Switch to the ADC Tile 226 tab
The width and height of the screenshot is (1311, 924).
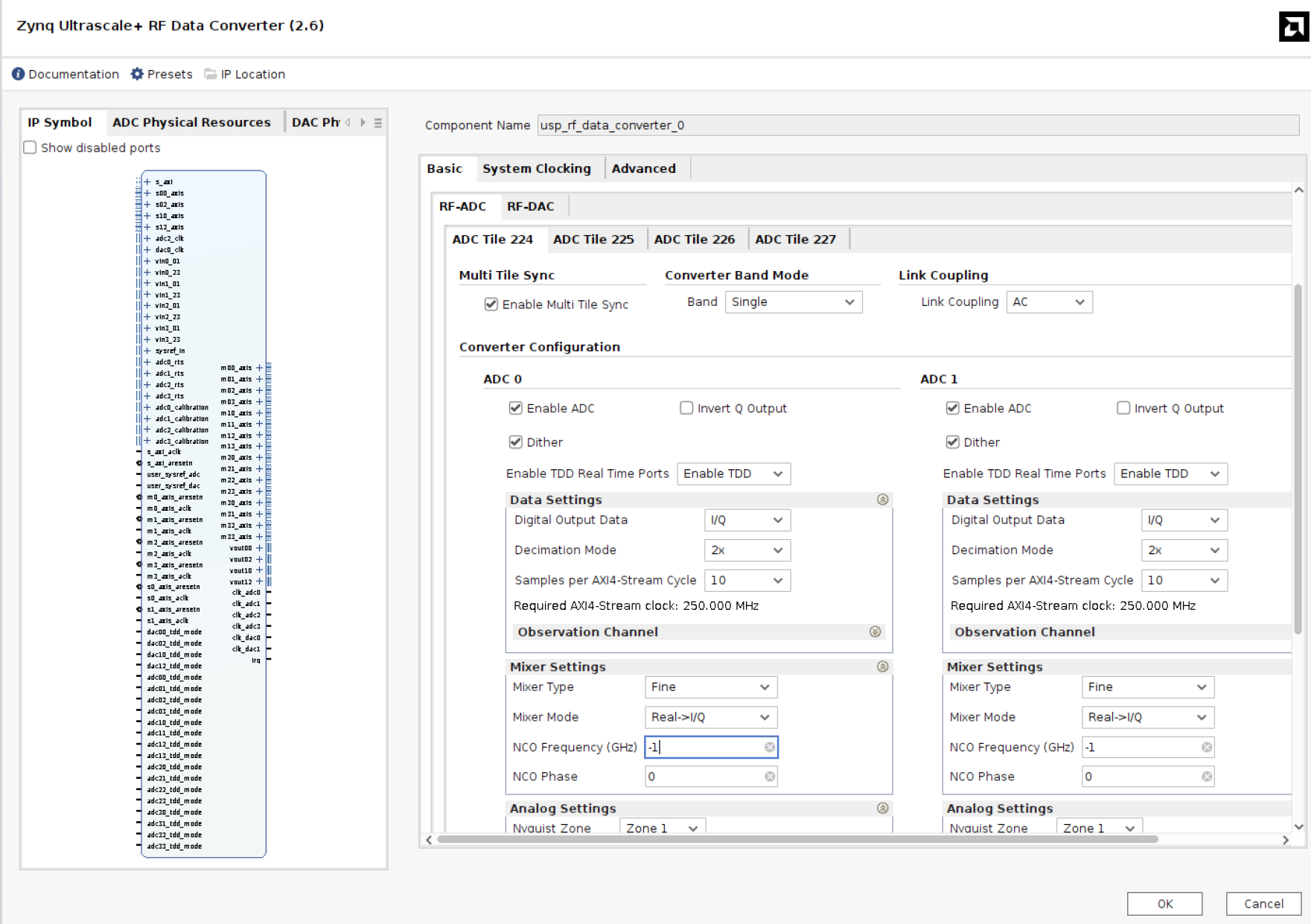(695, 239)
